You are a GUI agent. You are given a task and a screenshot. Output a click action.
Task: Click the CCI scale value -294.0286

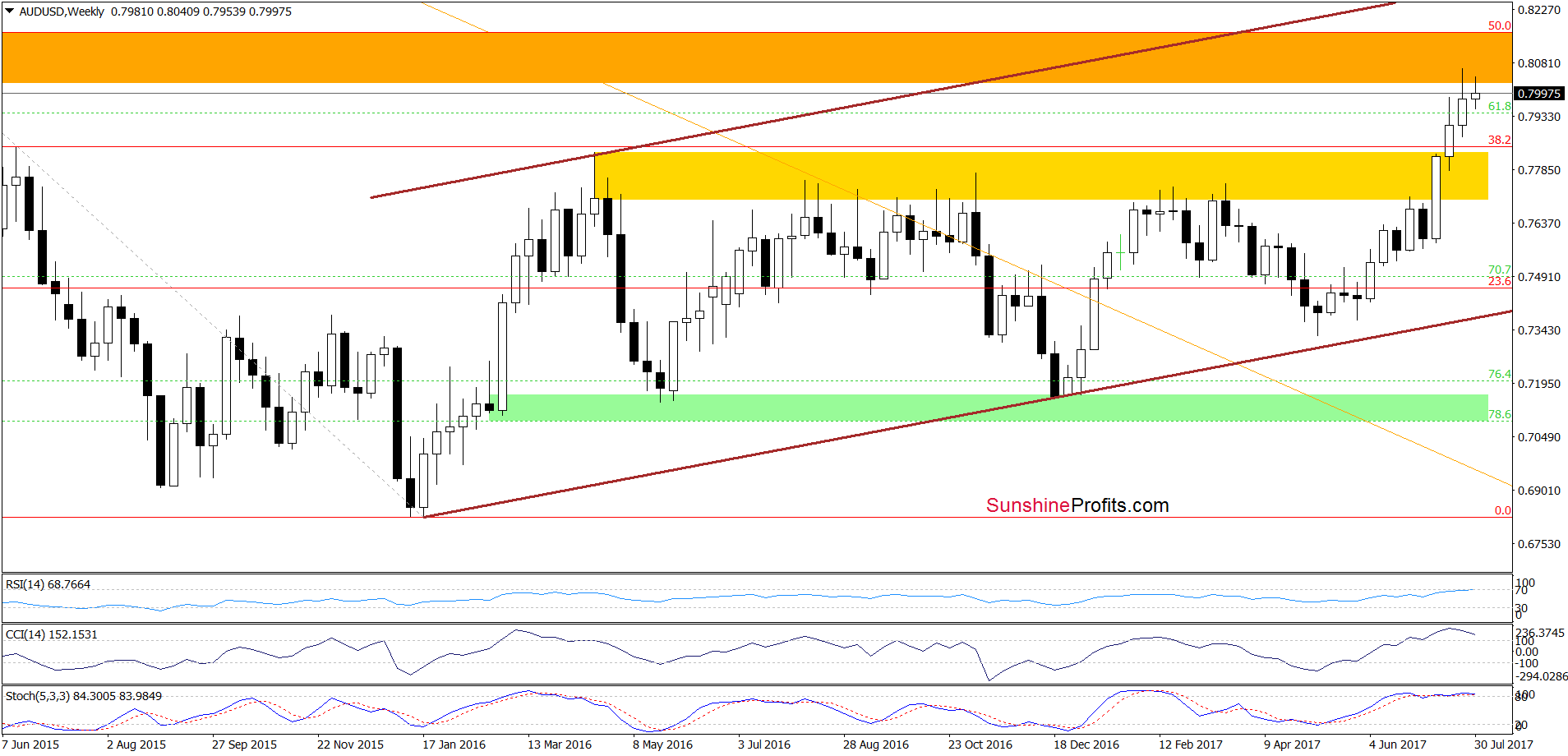tap(1541, 676)
